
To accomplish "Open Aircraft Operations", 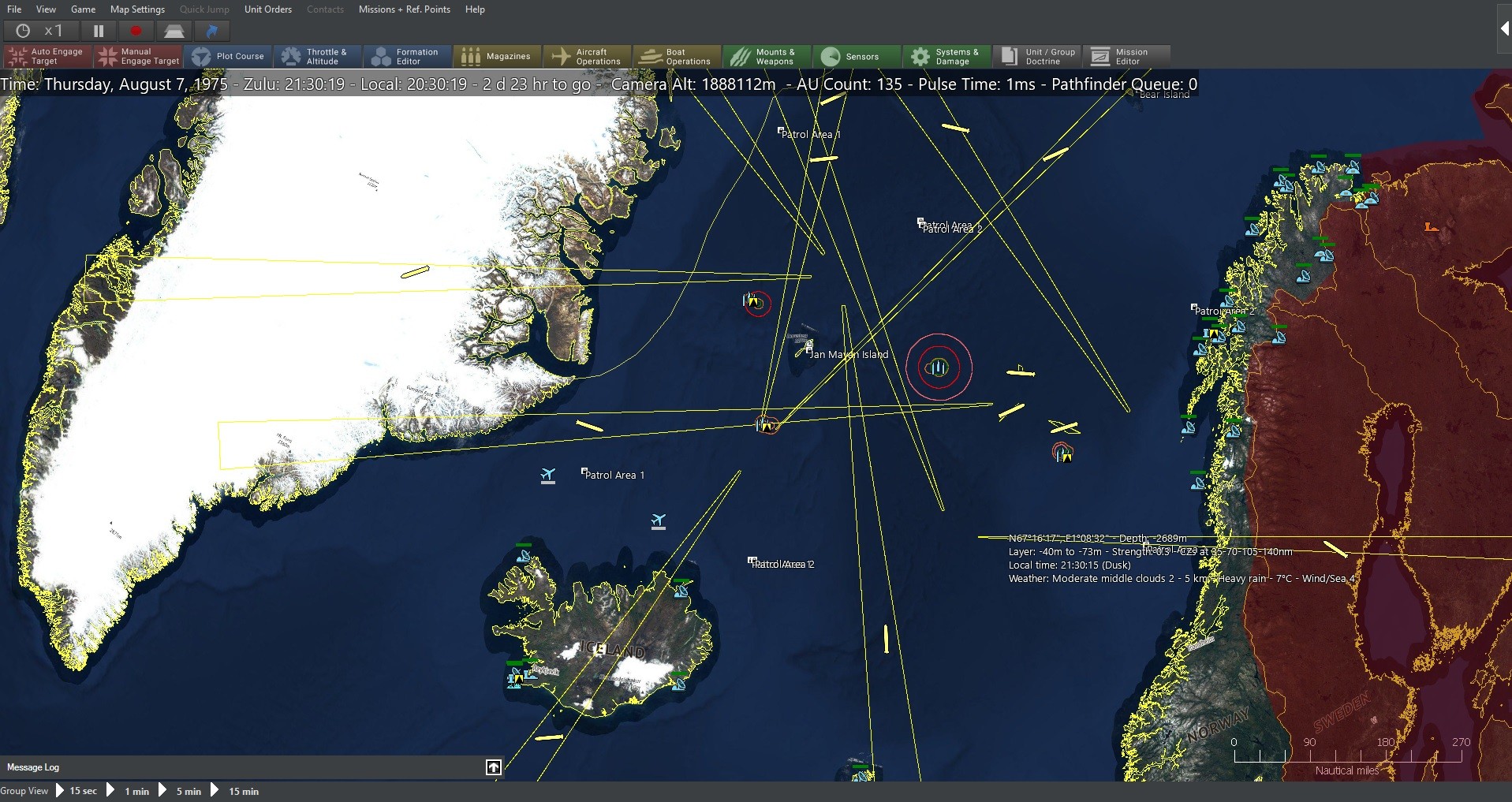I will click(x=587, y=56).
